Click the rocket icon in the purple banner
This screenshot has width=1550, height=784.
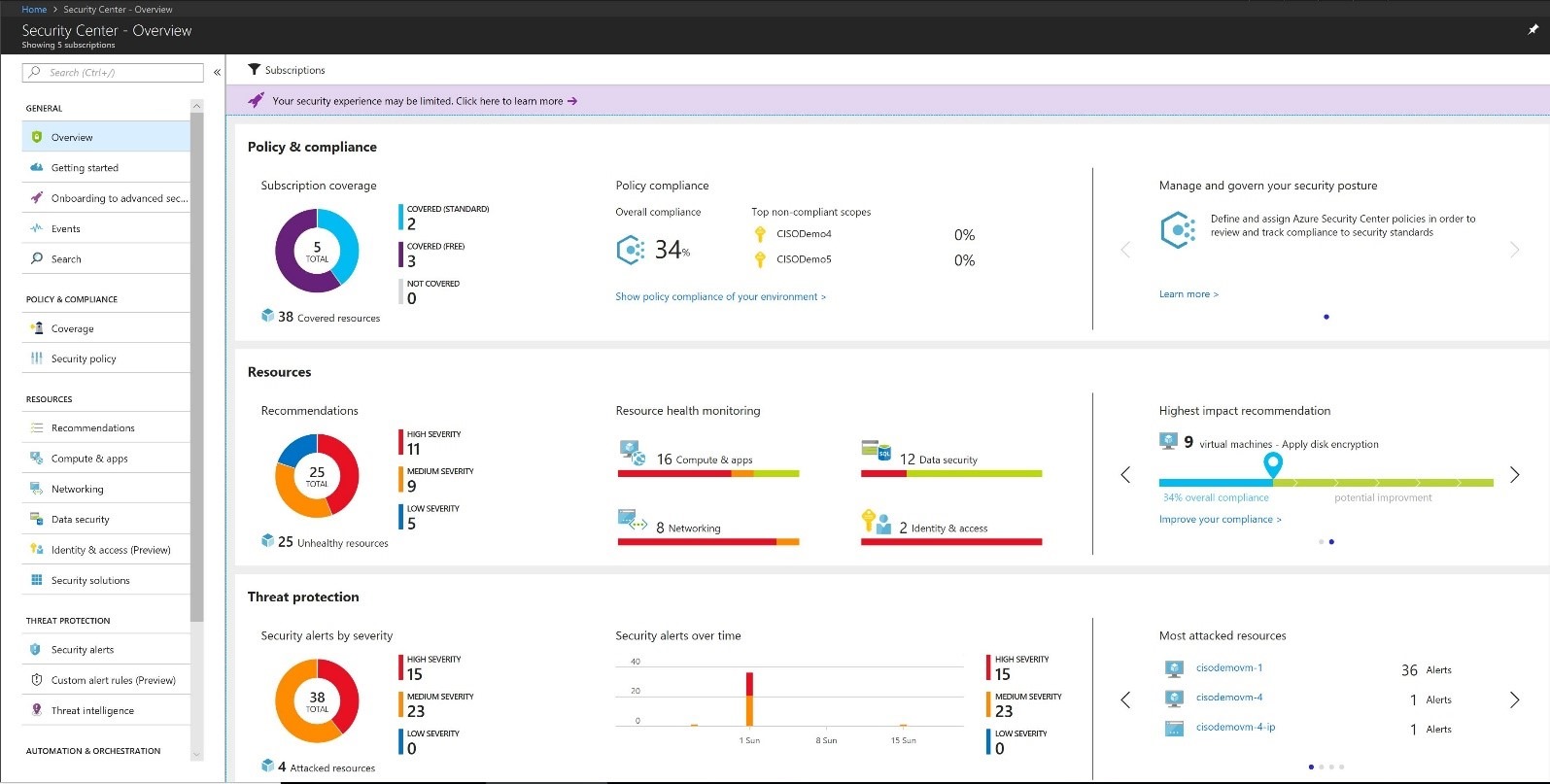tap(256, 100)
